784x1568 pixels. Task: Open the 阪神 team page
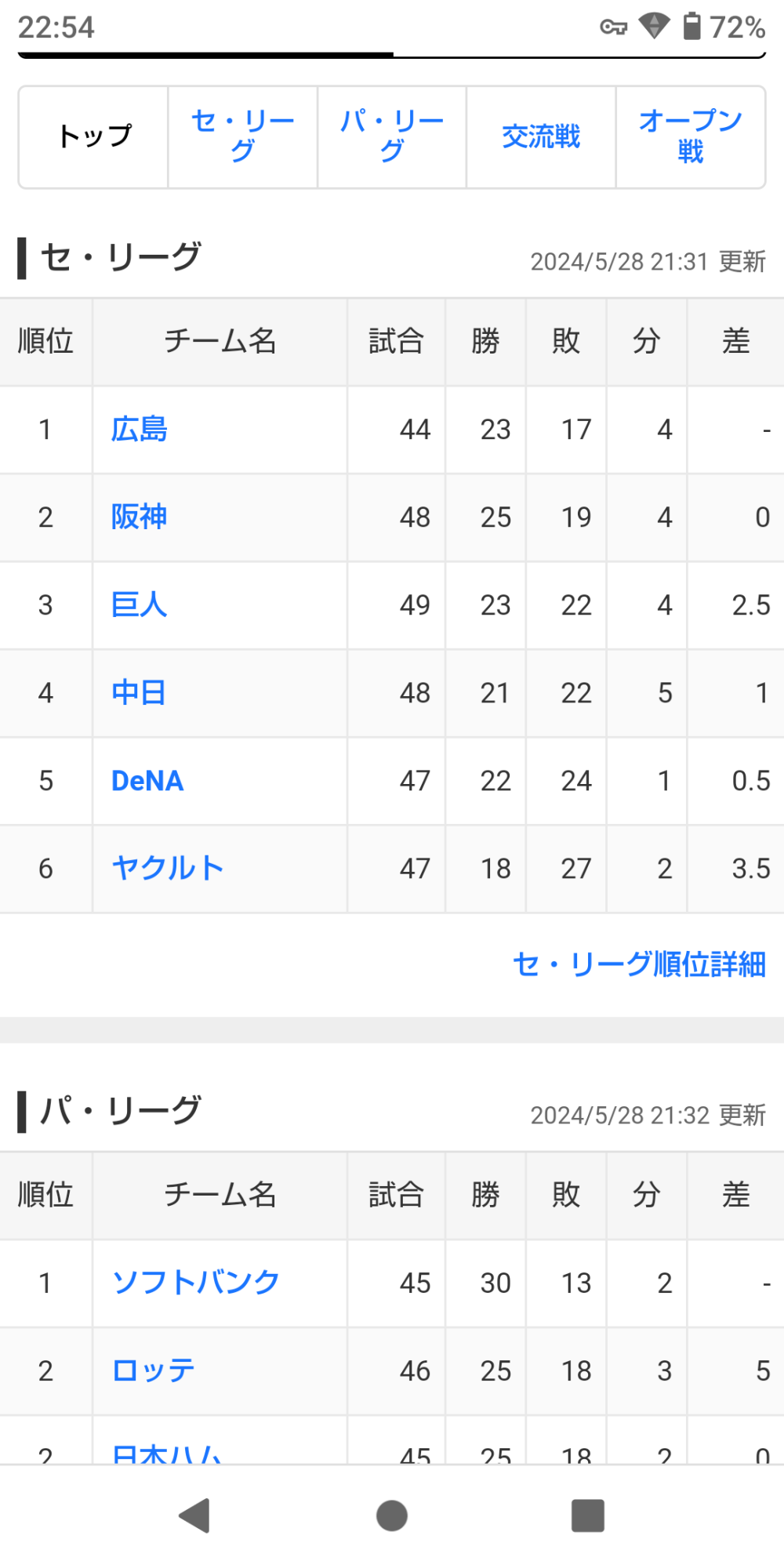pyautogui.click(x=140, y=517)
